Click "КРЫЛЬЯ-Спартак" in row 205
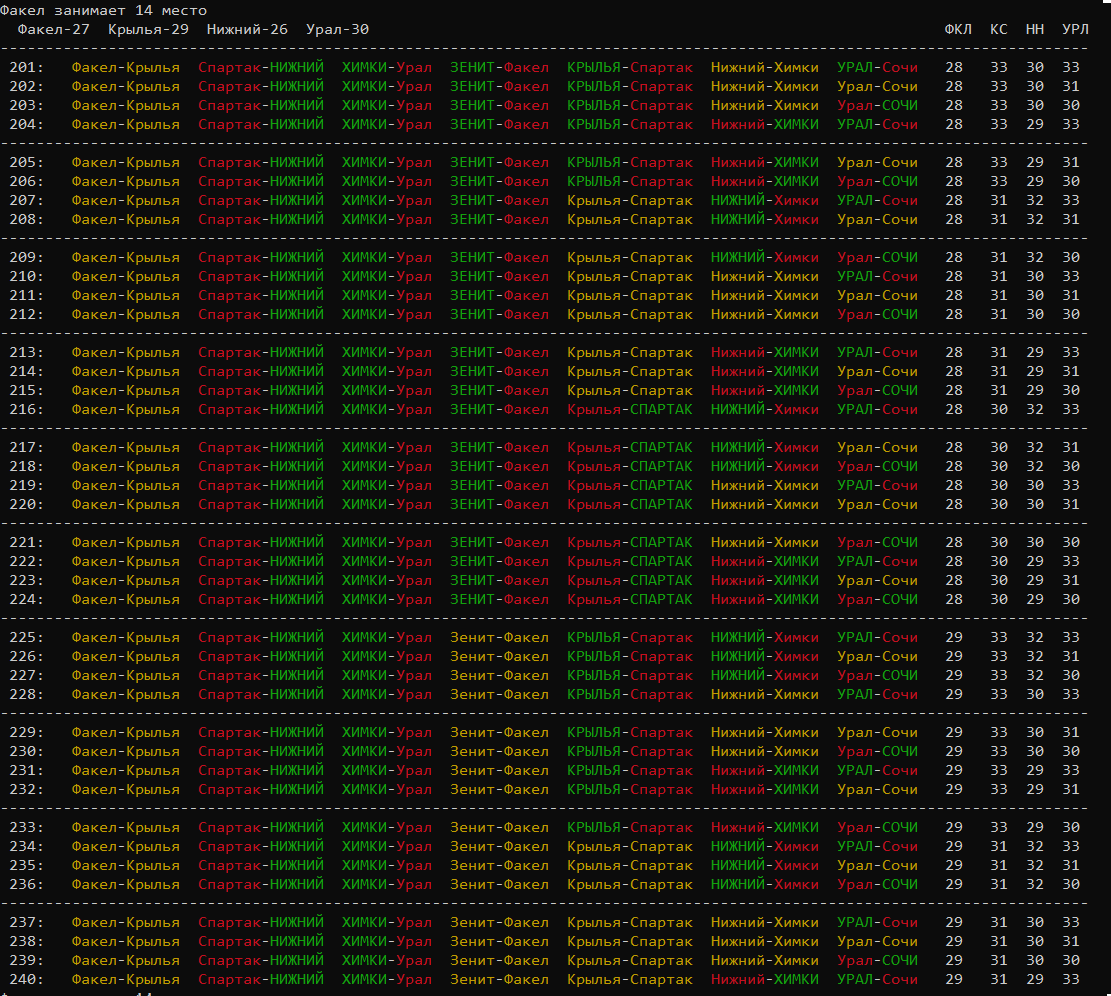This screenshot has width=1111, height=996. point(630,162)
